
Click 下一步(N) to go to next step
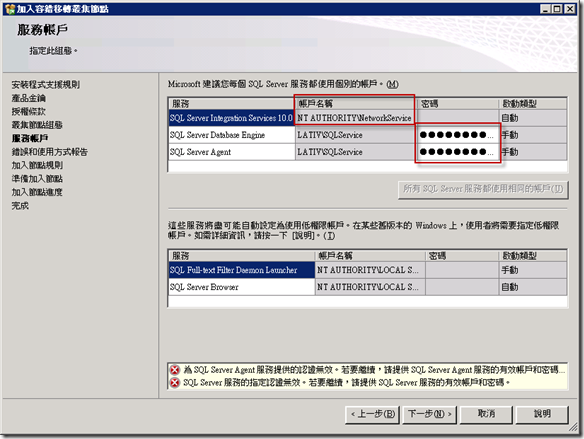[430, 414]
